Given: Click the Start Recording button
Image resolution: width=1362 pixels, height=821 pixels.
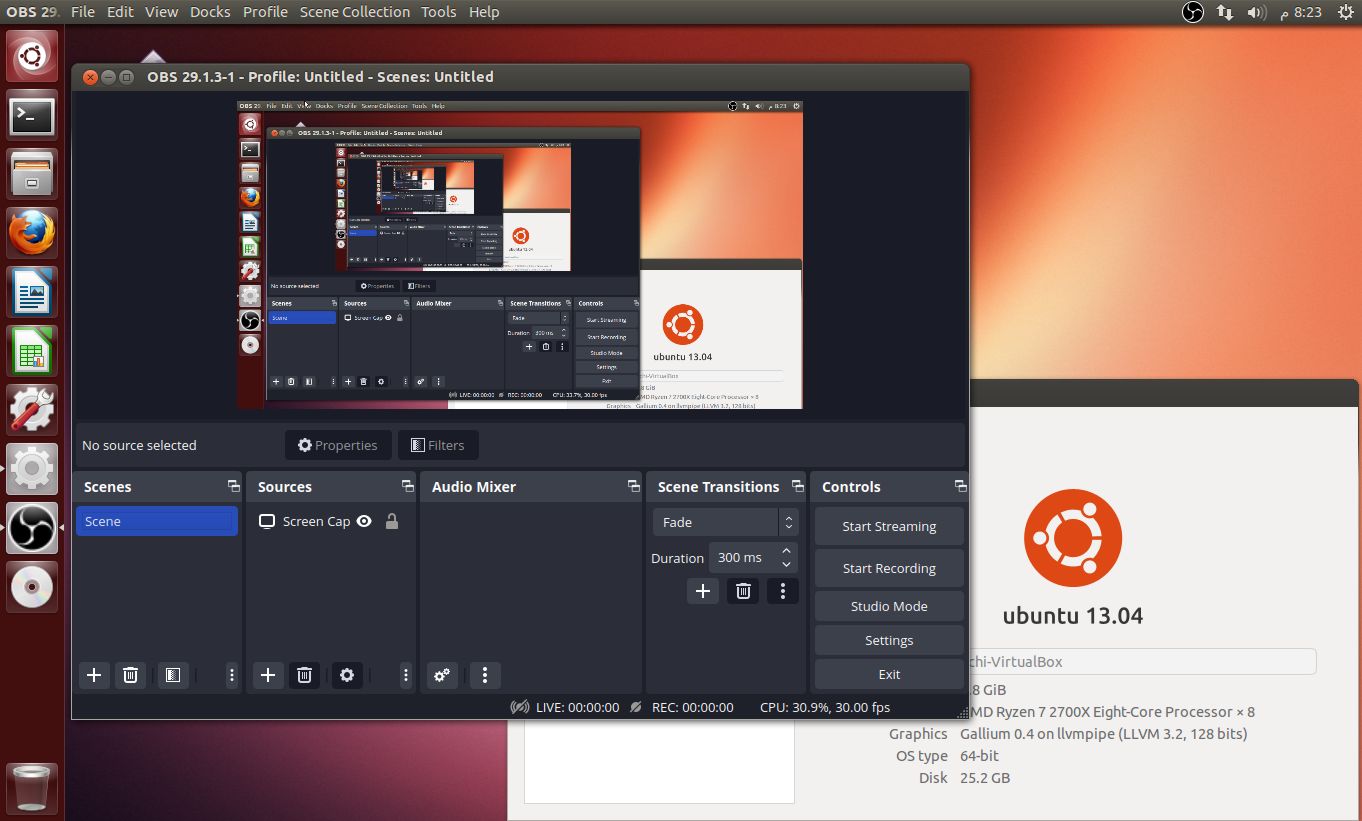Looking at the screenshot, I should (889, 568).
